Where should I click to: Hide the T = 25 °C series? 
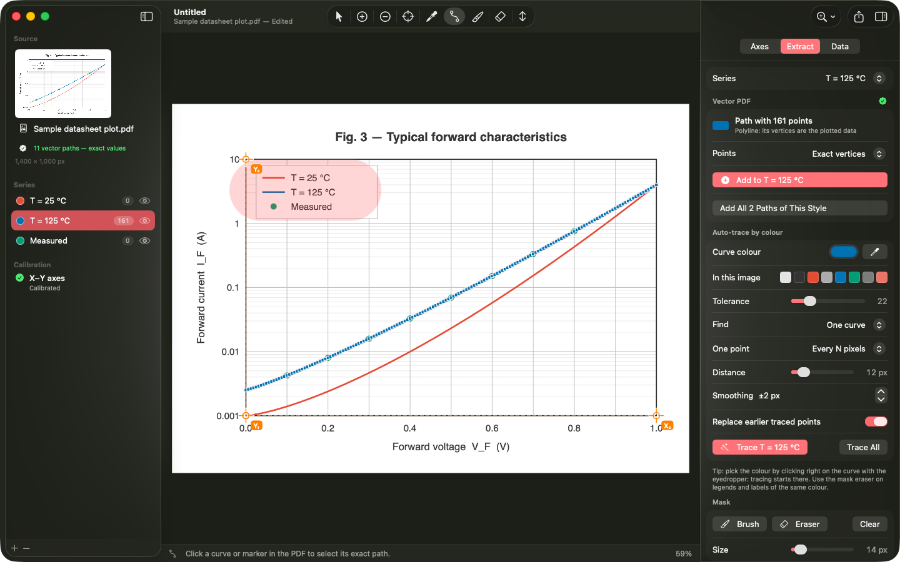click(x=145, y=200)
